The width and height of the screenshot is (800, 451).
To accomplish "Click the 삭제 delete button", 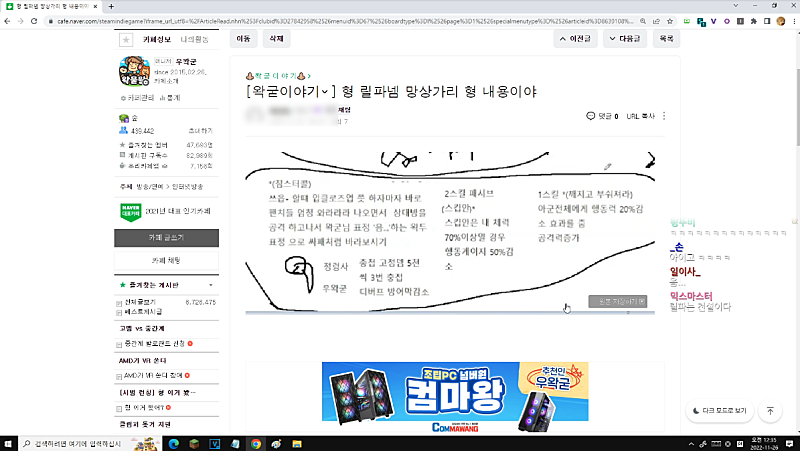I will [277, 38].
